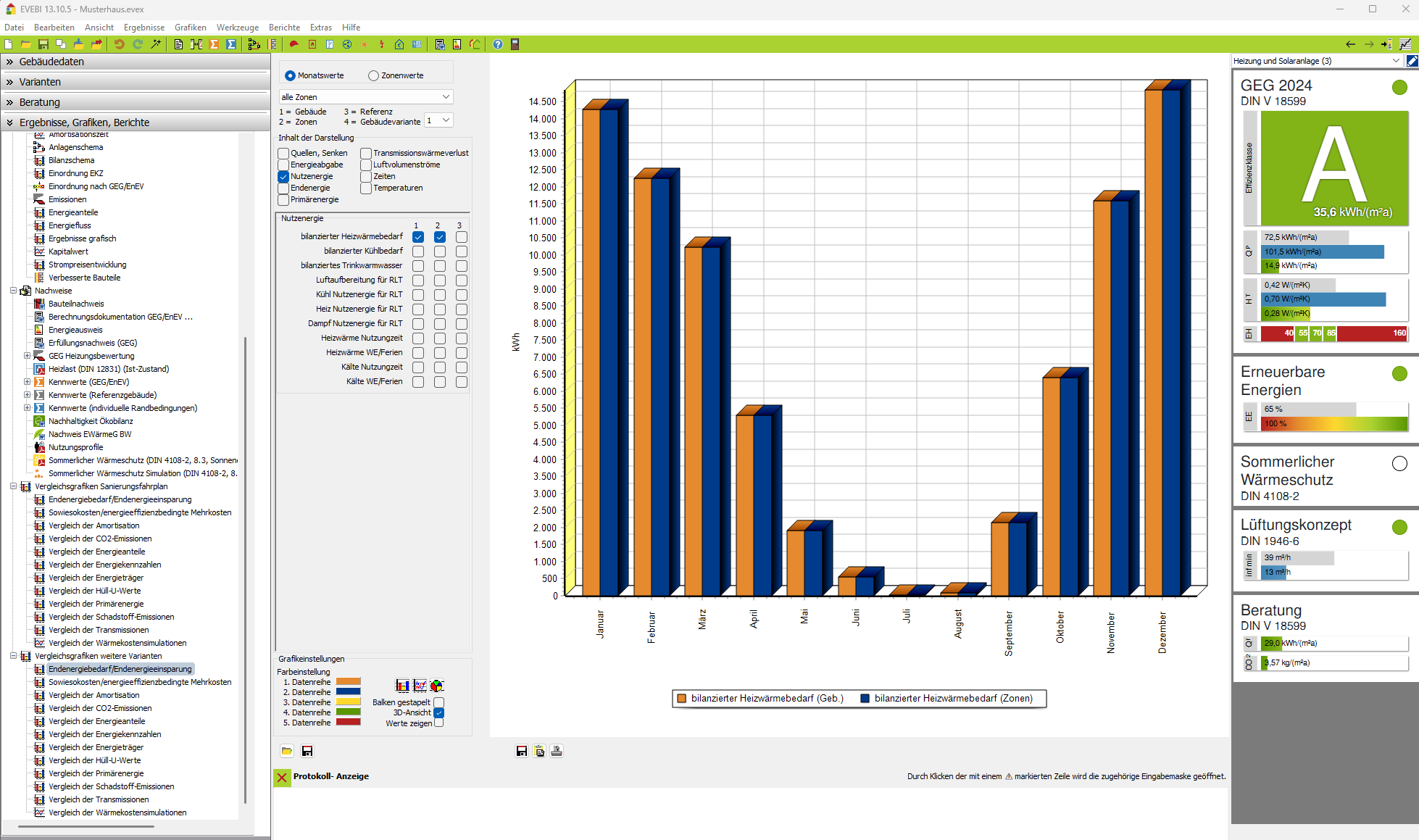
Task: Open the Heizung und Solaranlage dropdown
Action: [1317, 61]
